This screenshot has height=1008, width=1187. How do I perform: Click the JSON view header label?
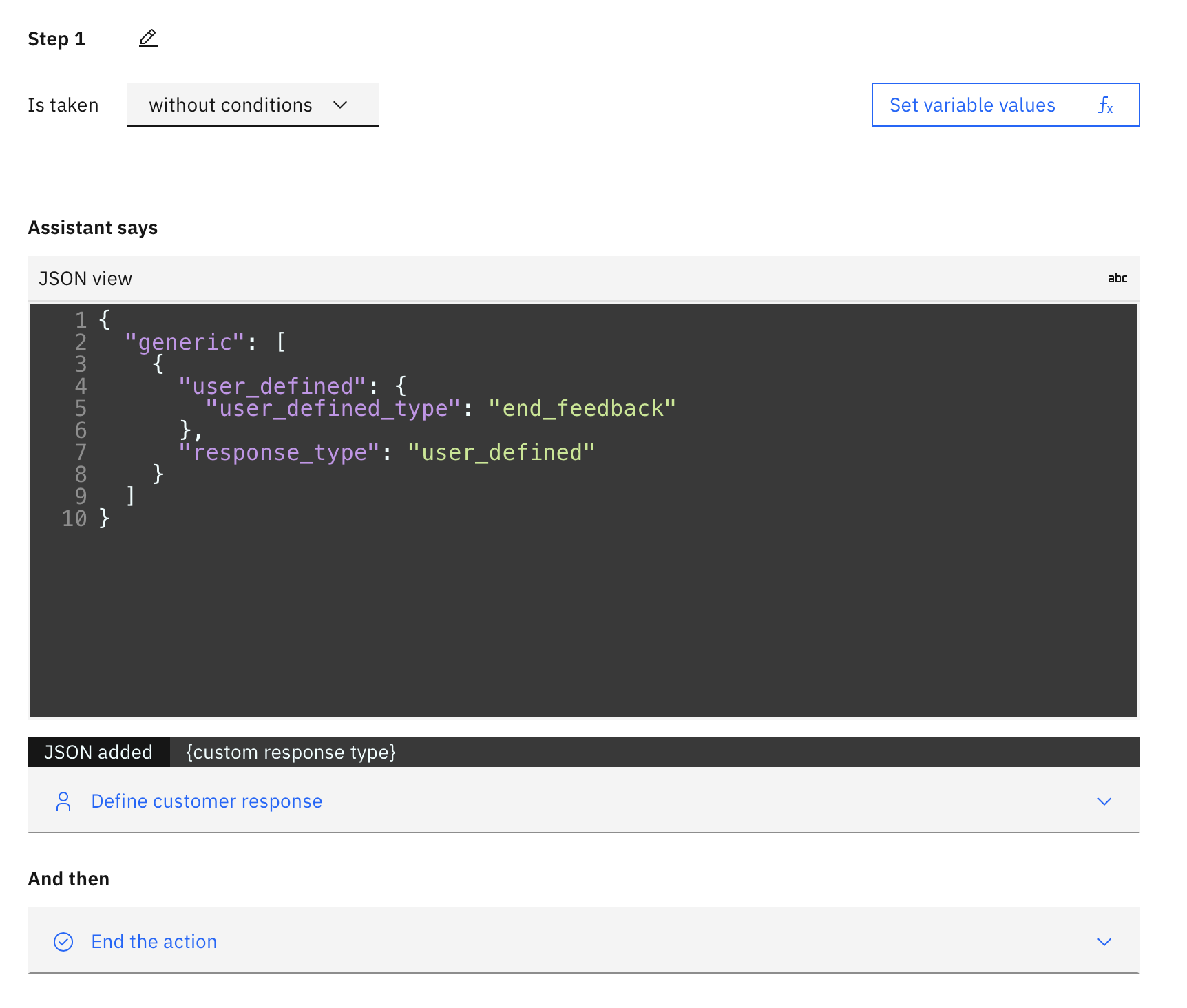[x=85, y=279]
